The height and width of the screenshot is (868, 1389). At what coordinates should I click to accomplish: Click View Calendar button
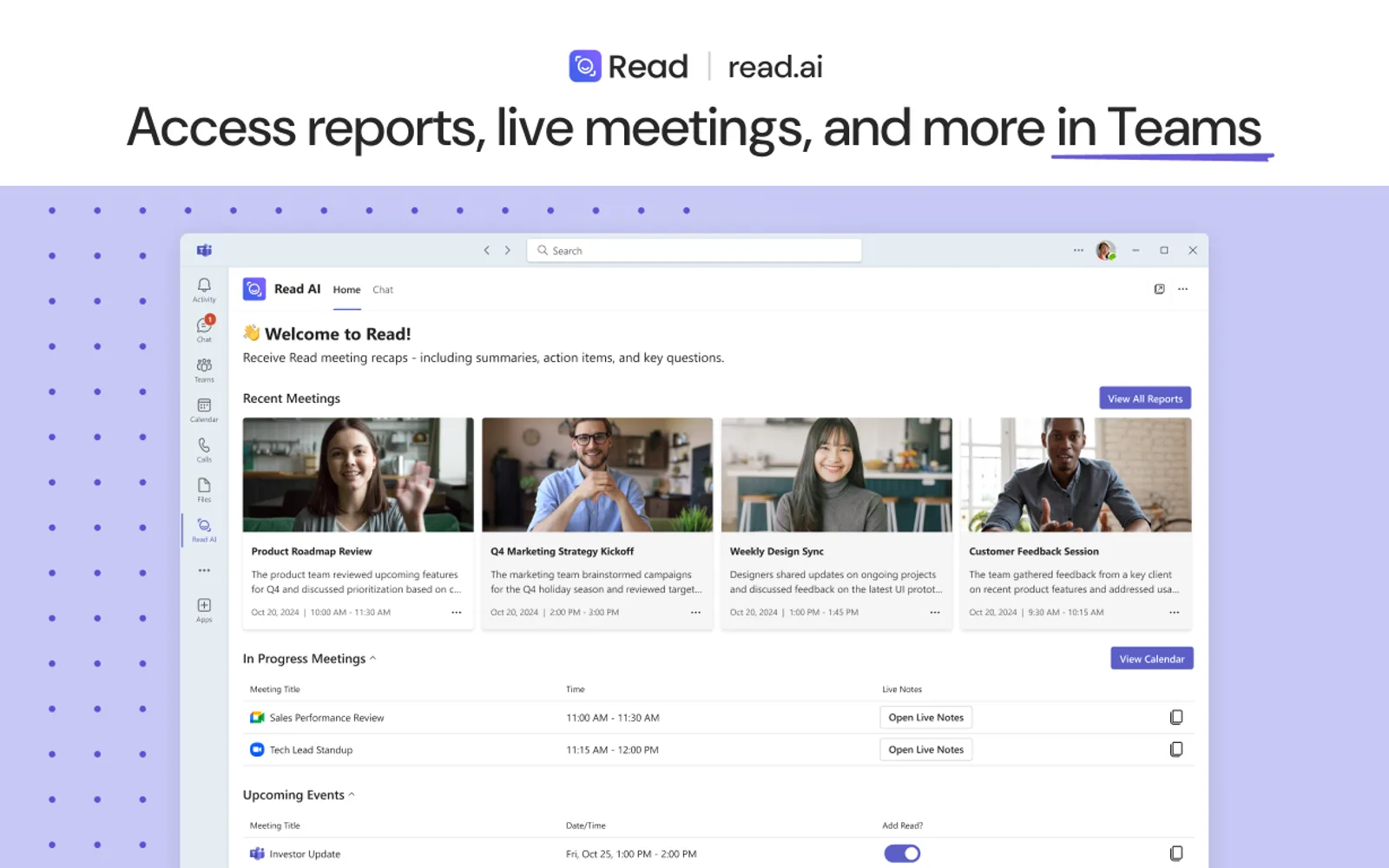1152,659
